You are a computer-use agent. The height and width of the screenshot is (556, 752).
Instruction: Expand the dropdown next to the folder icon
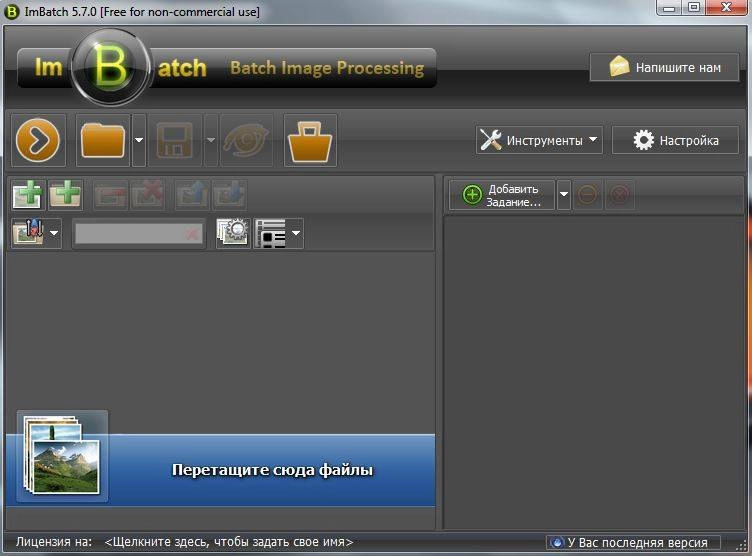click(139, 141)
